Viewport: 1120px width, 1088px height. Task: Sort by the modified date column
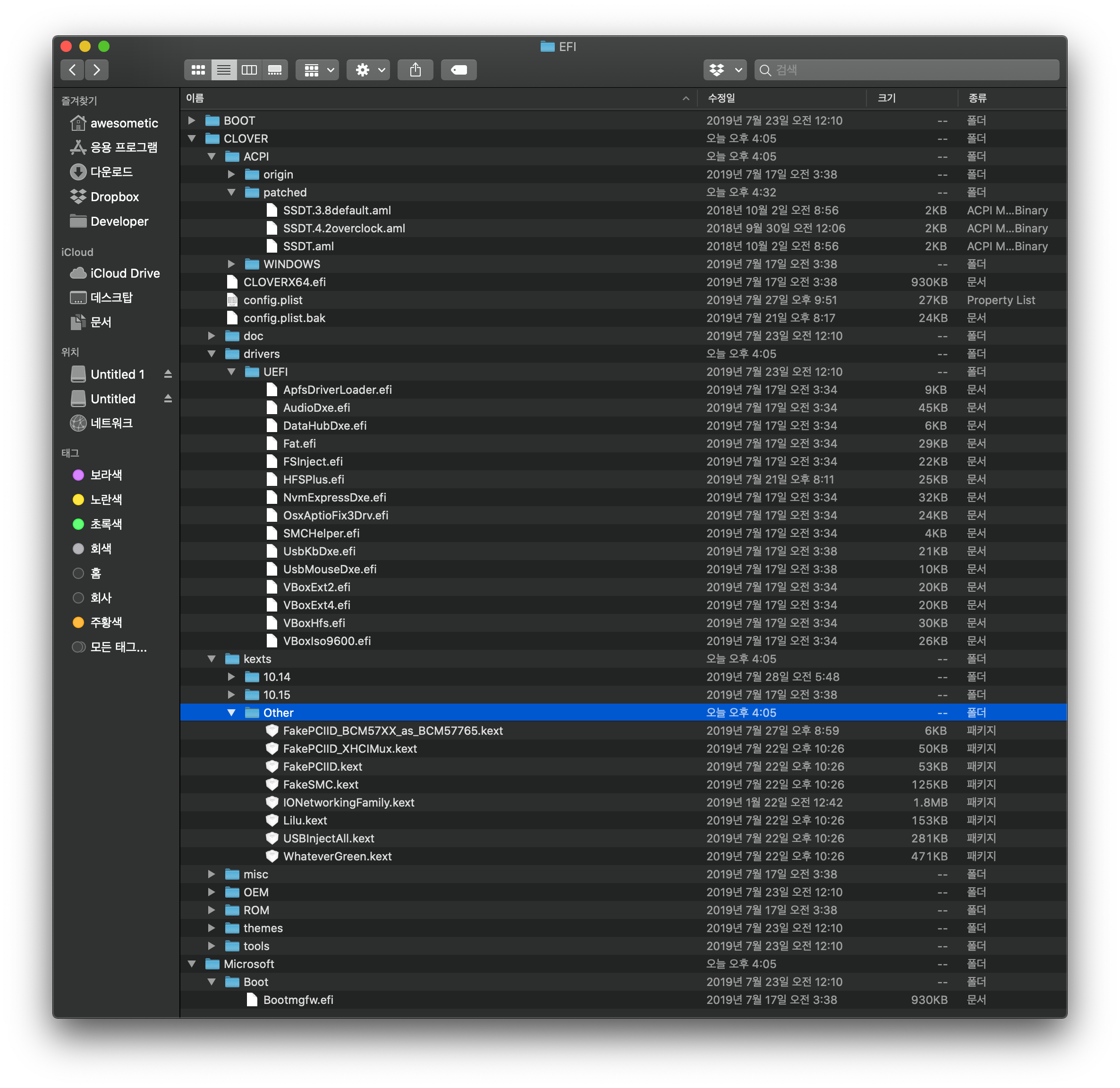point(721,98)
